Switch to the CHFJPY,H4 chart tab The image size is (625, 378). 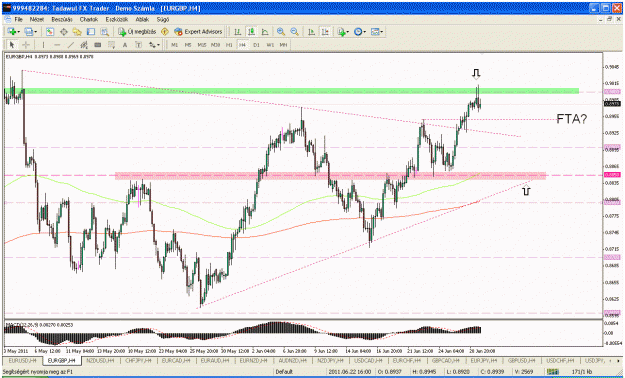coord(137,360)
